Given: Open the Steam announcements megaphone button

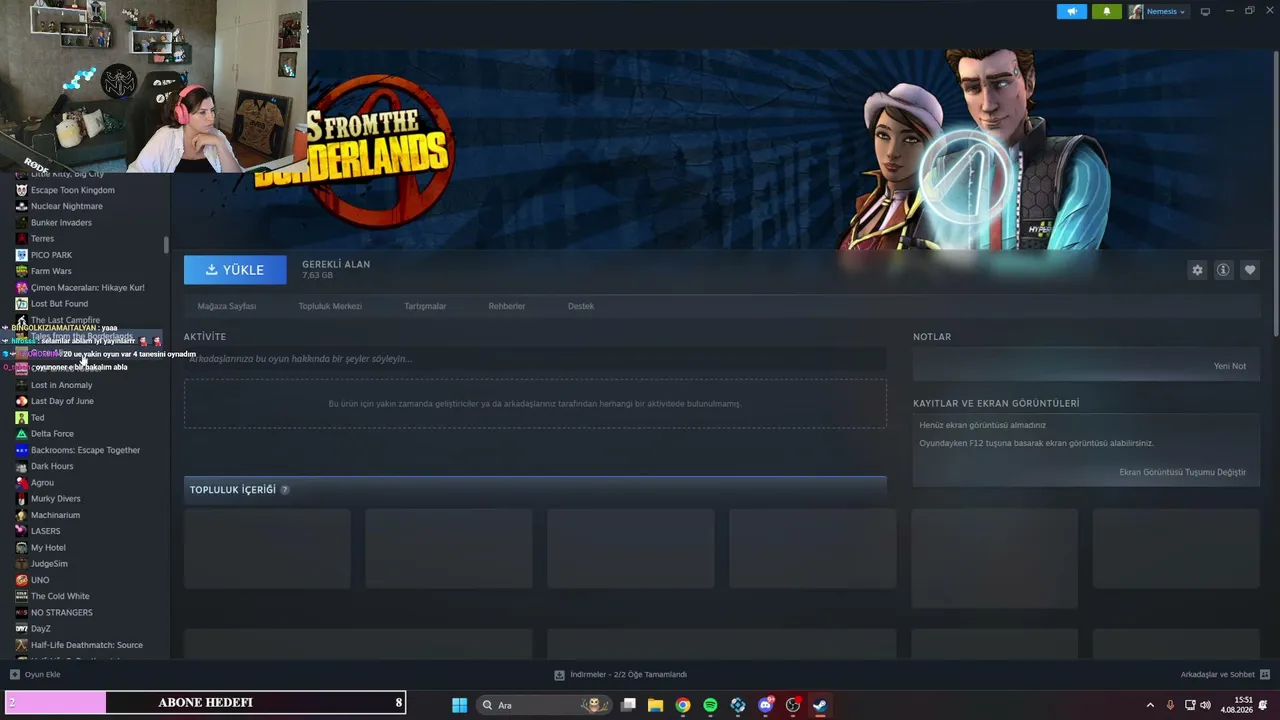Looking at the screenshot, I should pyautogui.click(x=1071, y=11).
